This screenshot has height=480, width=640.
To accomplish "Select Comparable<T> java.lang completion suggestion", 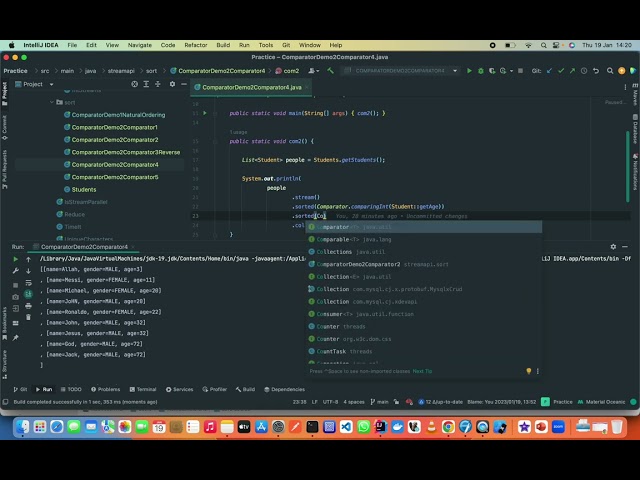I will pyautogui.click(x=424, y=239).
